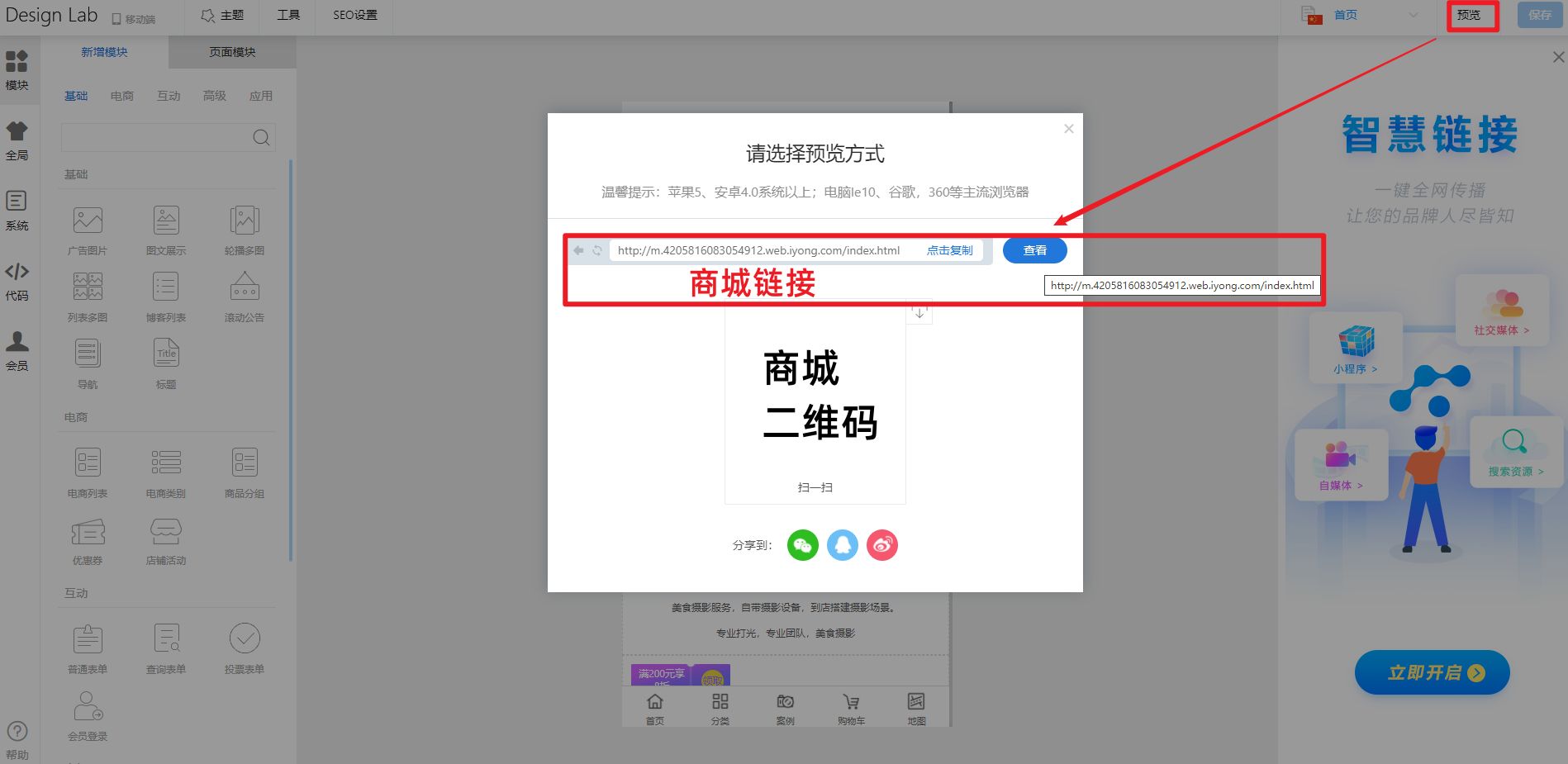This screenshot has height=764, width=1568.
Task: Add the 轮播多图 module
Action: (245, 230)
